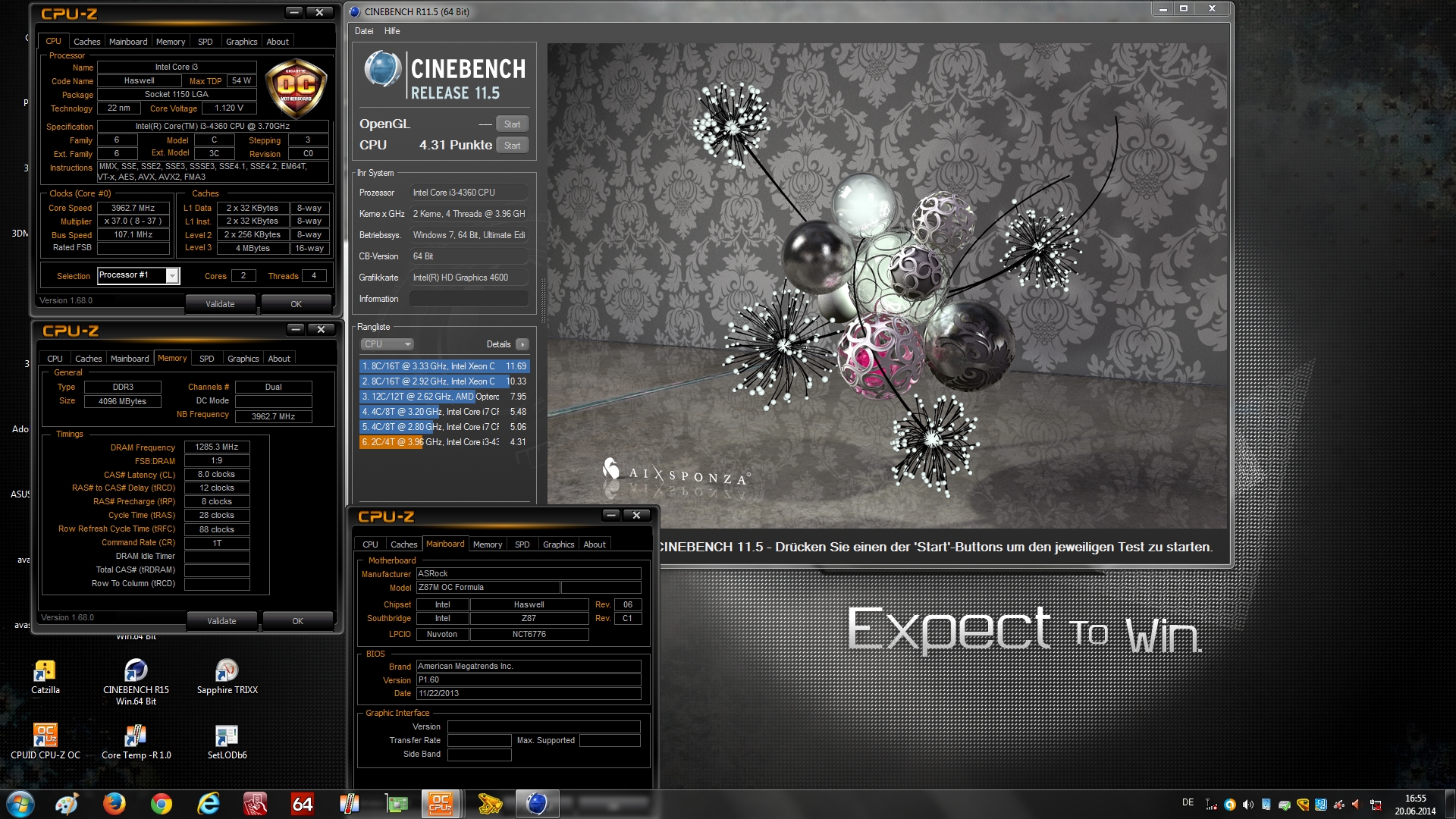Open the speaker volume tray icon

tap(1248, 805)
